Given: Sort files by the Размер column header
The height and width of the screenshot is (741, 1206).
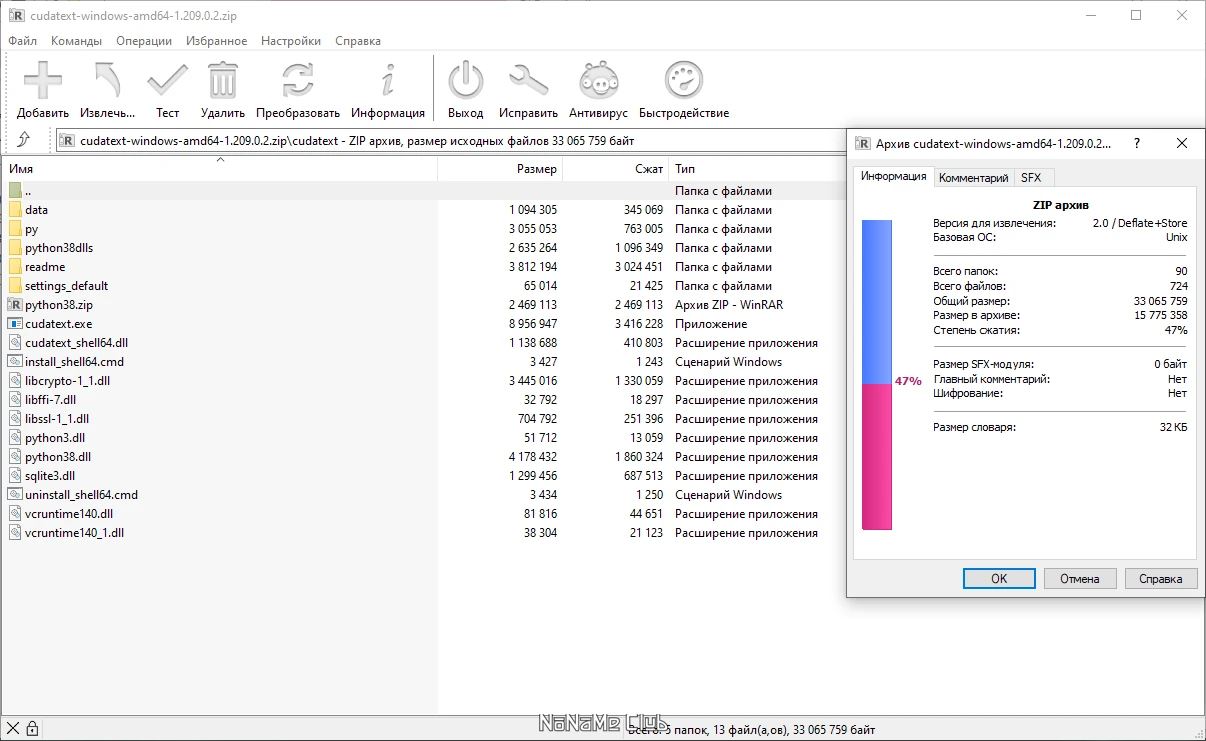Looking at the screenshot, I should [x=536, y=169].
